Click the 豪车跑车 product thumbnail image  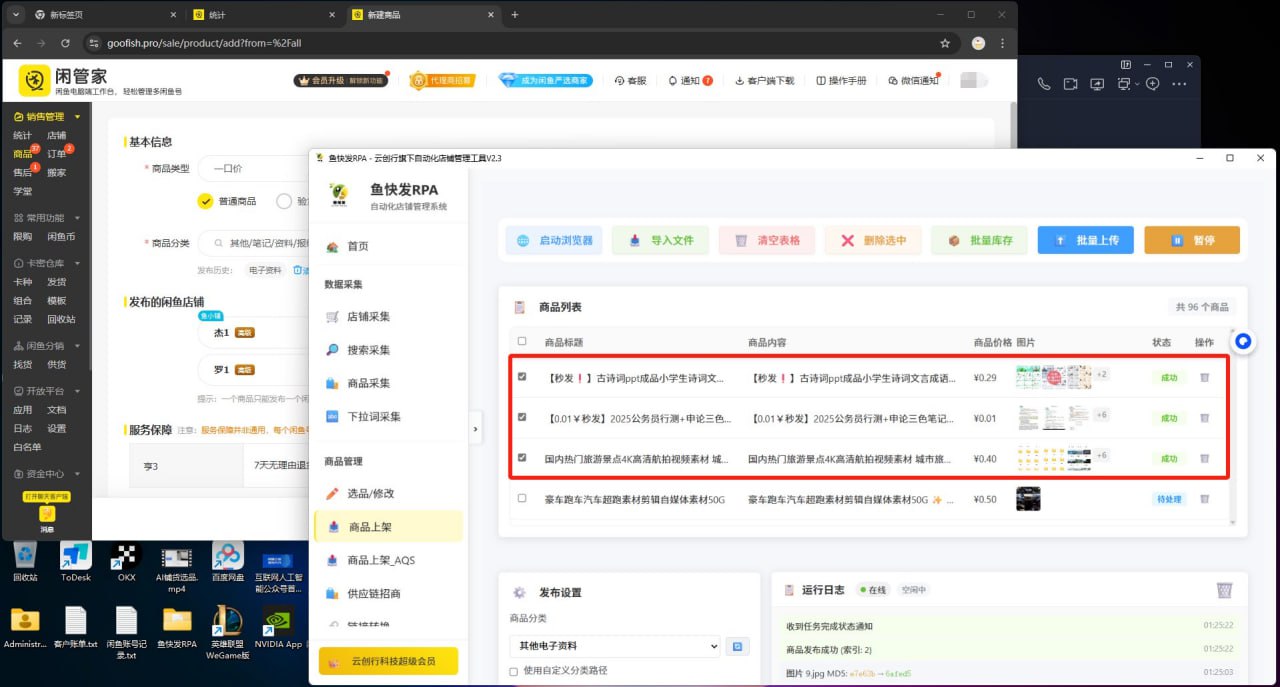coord(1028,498)
